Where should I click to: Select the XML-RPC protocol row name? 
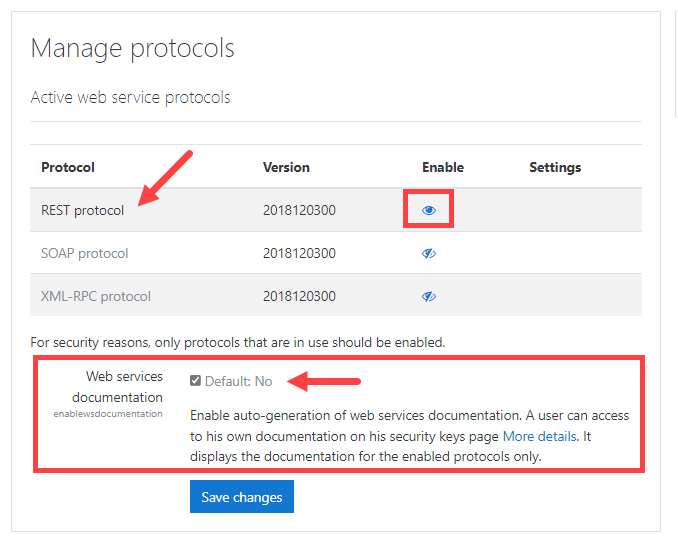[x=96, y=297]
